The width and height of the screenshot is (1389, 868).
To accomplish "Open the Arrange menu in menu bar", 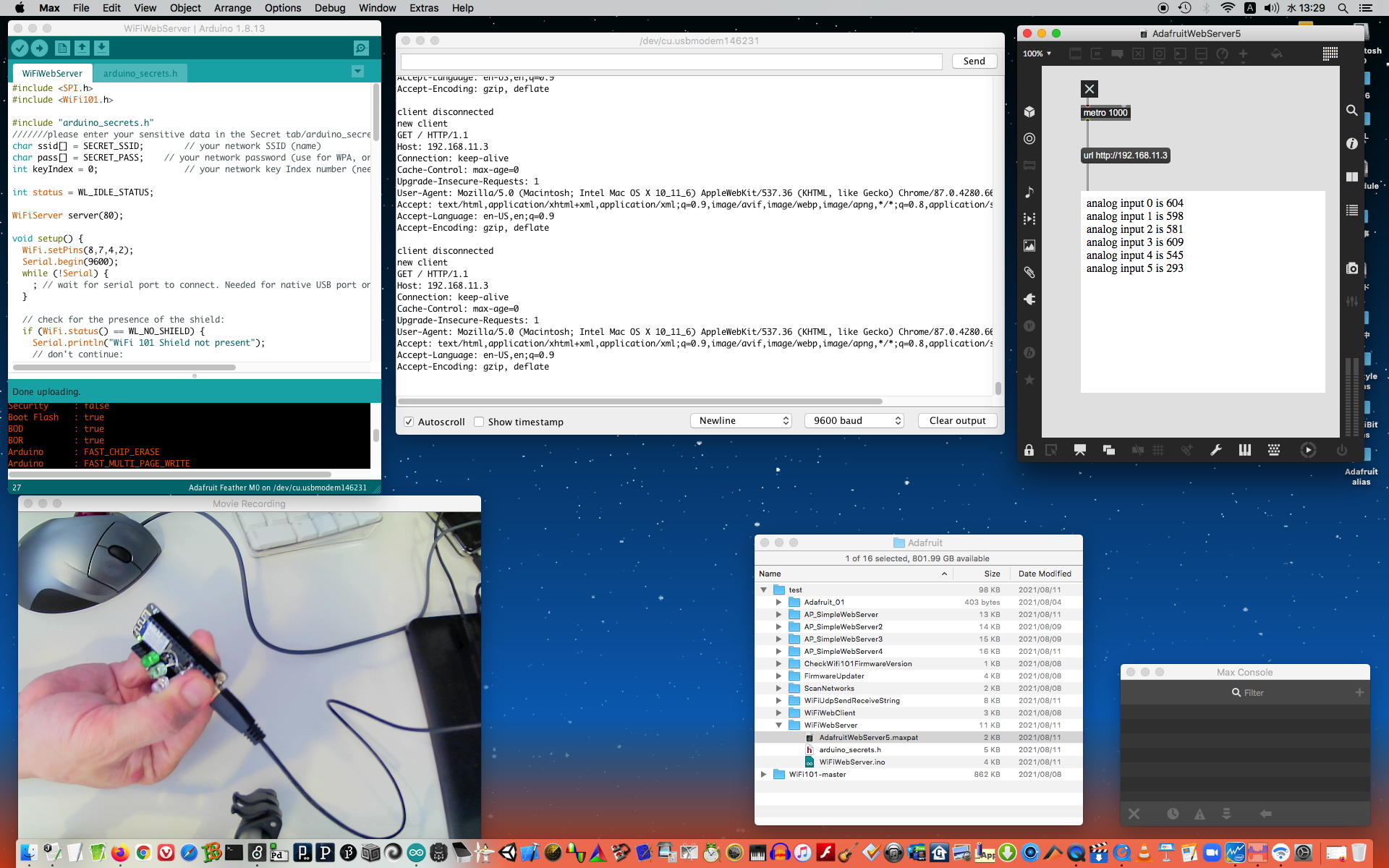I will tap(232, 8).
